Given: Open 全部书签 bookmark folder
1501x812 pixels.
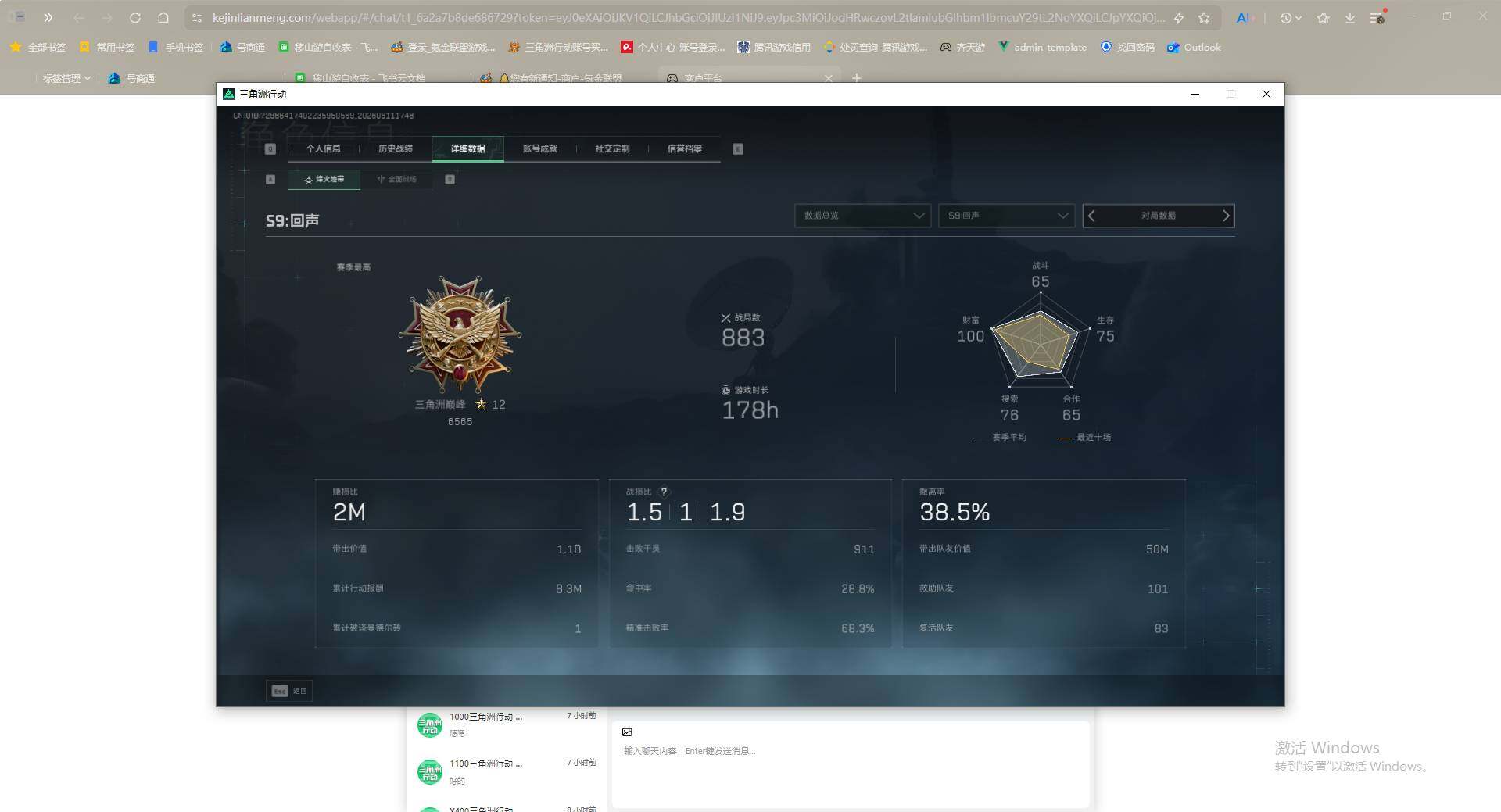Looking at the screenshot, I should tap(38, 47).
